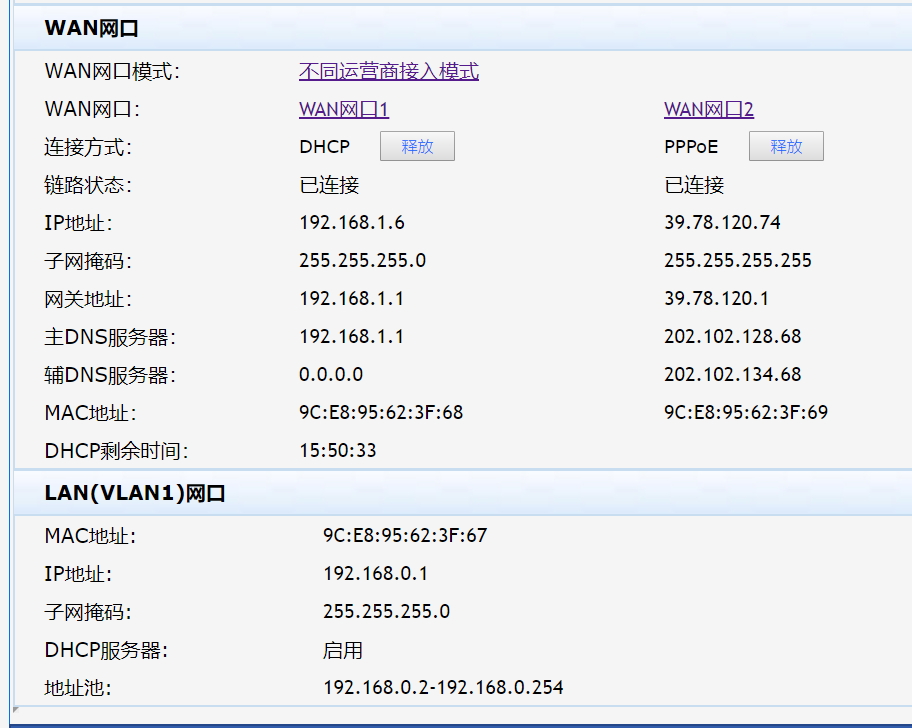Viewport: 912px width, 728px height.
Task: Click WAN2 subnet mask 255.255.255.255
Action: 737,261
